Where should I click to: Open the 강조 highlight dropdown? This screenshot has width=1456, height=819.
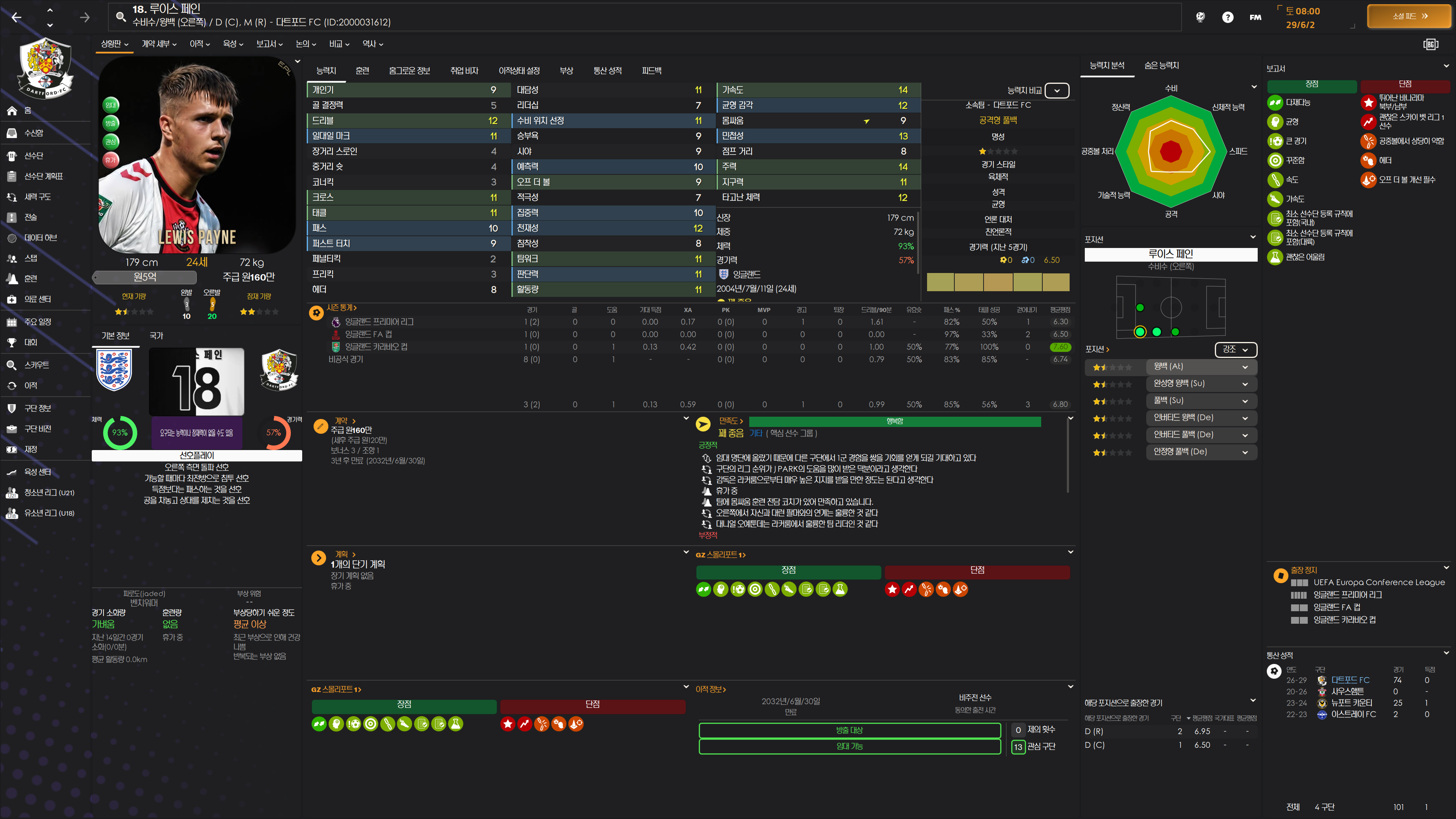pyautogui.click(x=1236, y=349)
